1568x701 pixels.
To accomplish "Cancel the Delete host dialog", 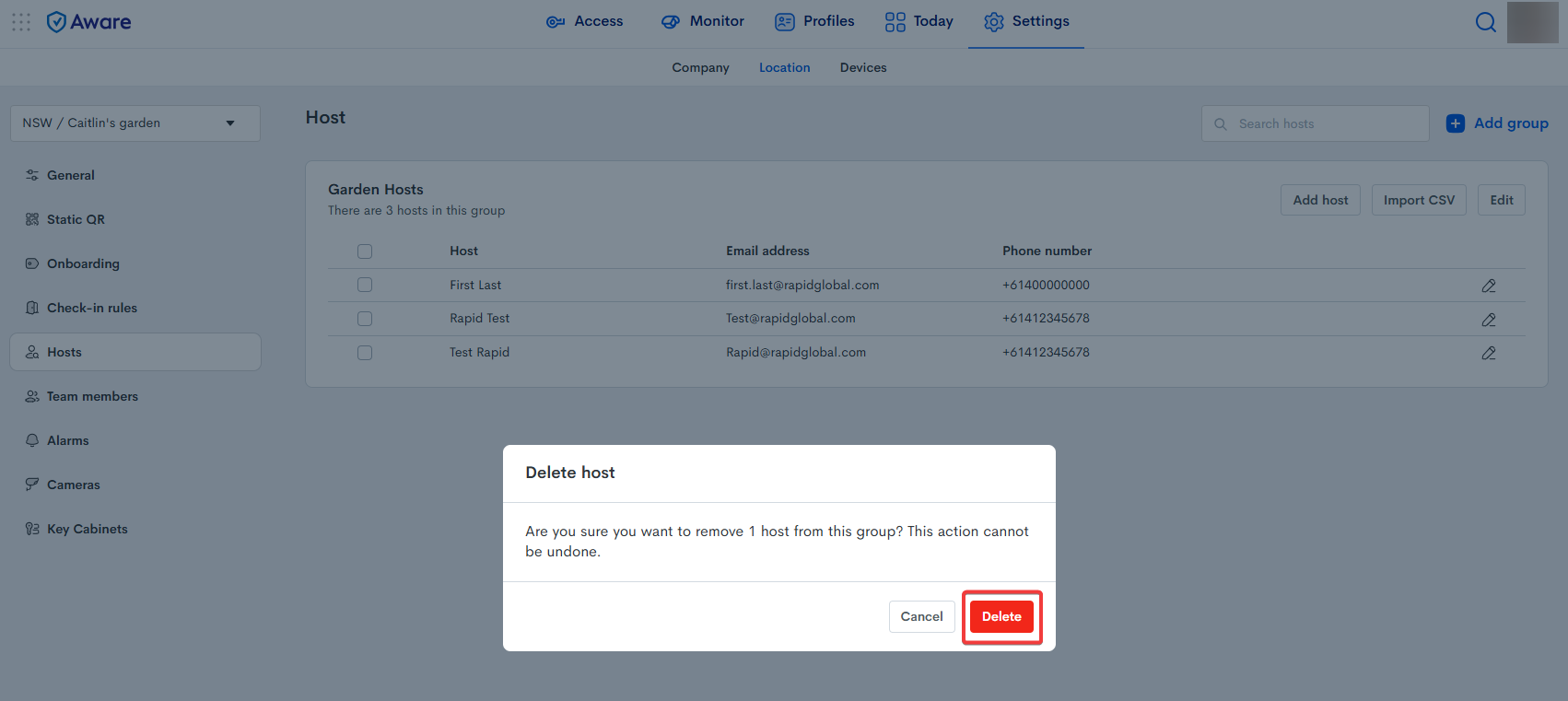I will click(921, 617).
